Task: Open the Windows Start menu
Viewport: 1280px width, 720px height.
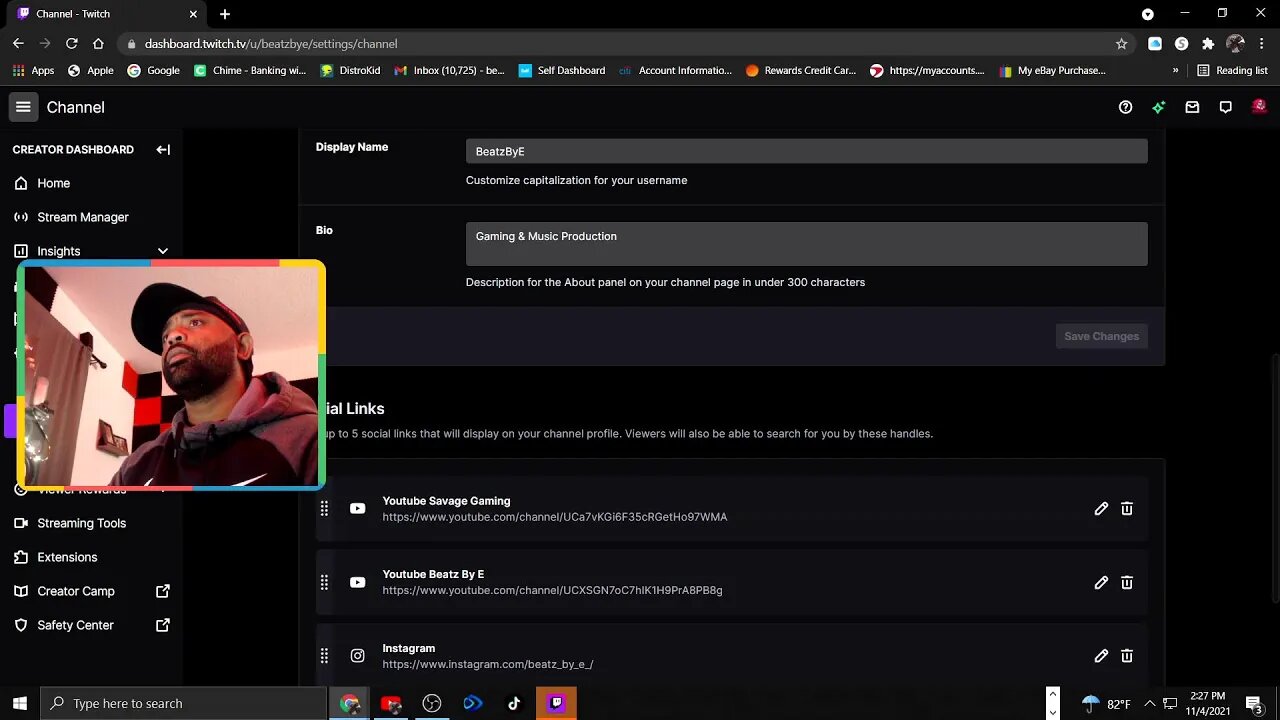Action: pos(19,703)
